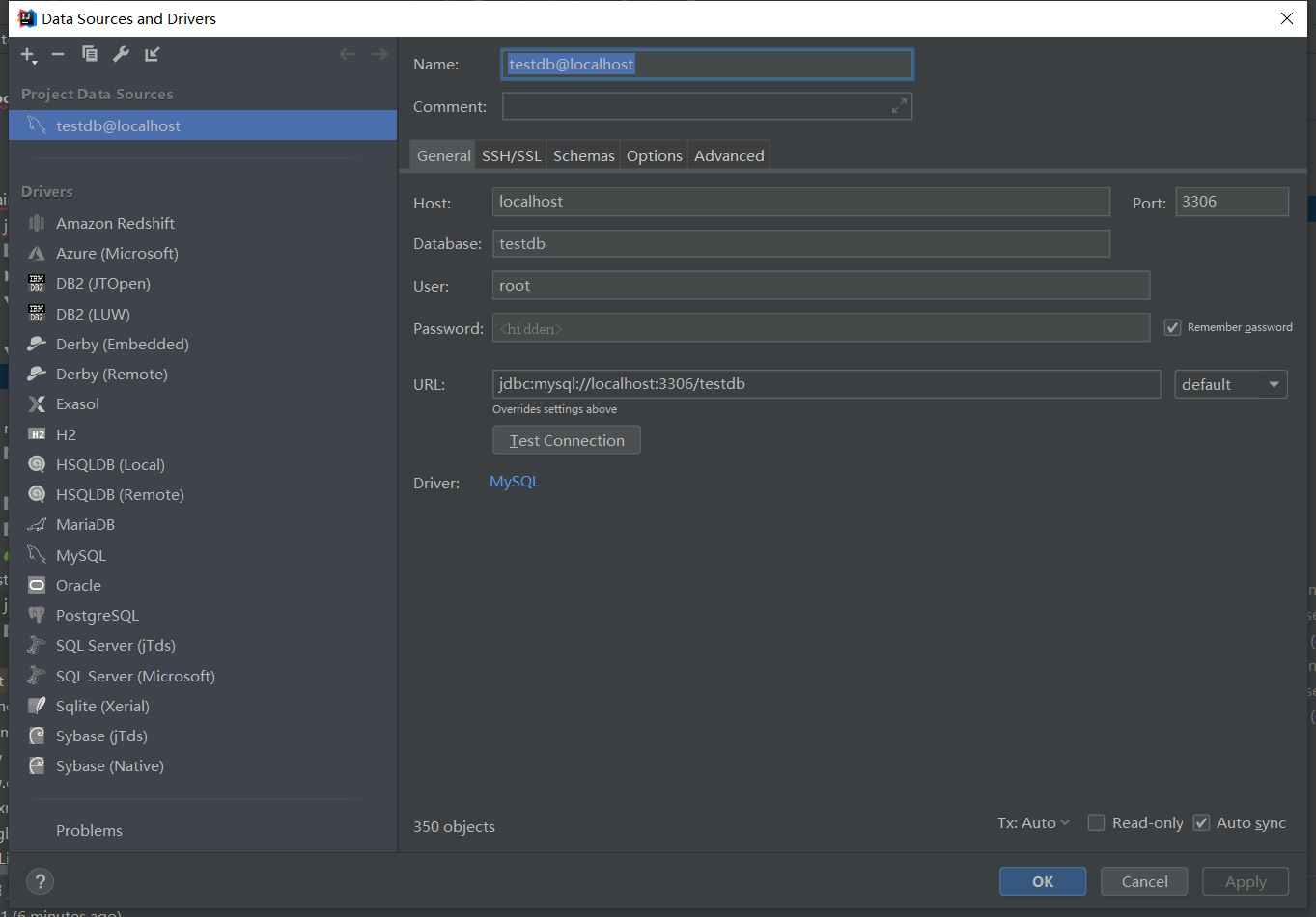Open the Add data source menu arrow

tap(35, 62)
